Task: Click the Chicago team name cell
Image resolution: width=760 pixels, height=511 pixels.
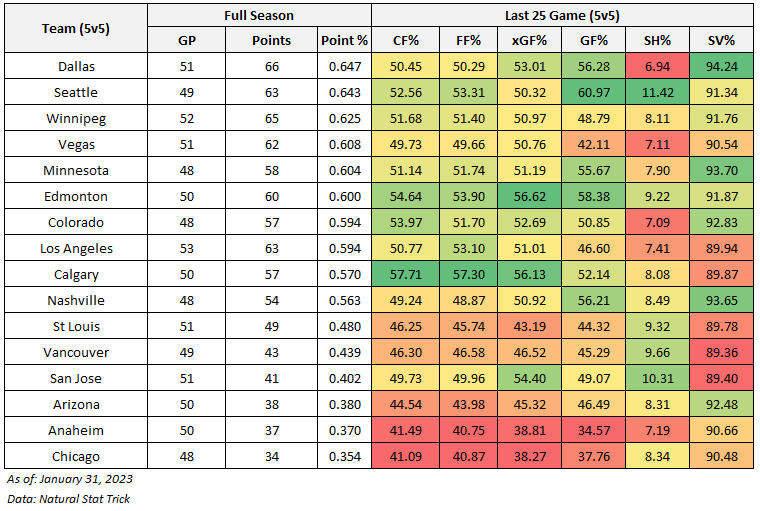Action: click(76, 456)
